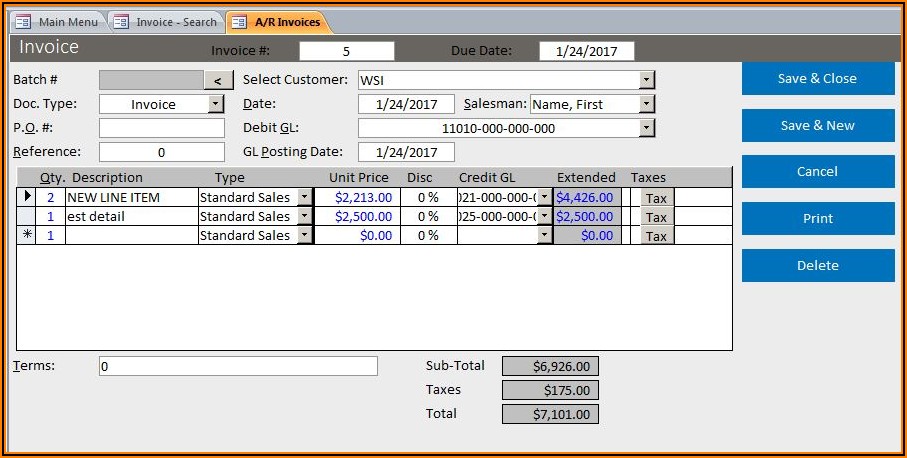Click the Save & New button
Image resolution: width=907 pixels, height=458 pixels.
817,126
